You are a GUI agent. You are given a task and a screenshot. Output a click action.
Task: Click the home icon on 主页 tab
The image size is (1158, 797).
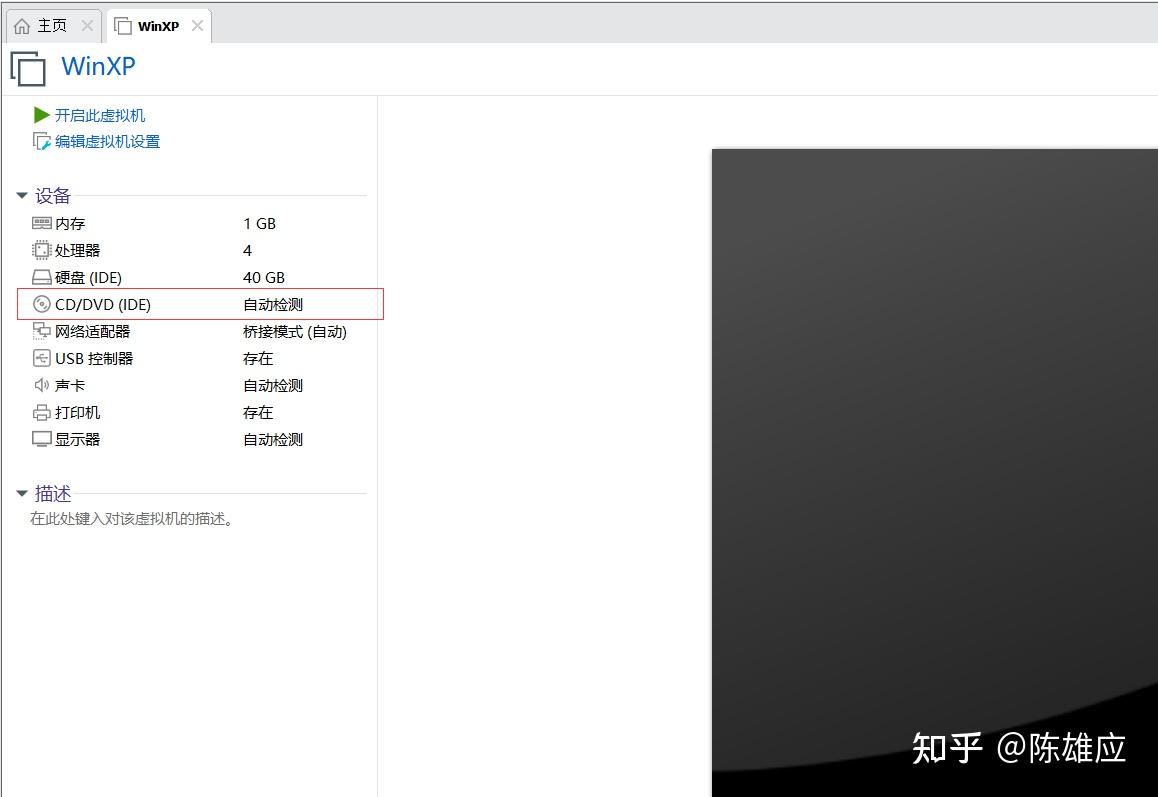[22, 24]
